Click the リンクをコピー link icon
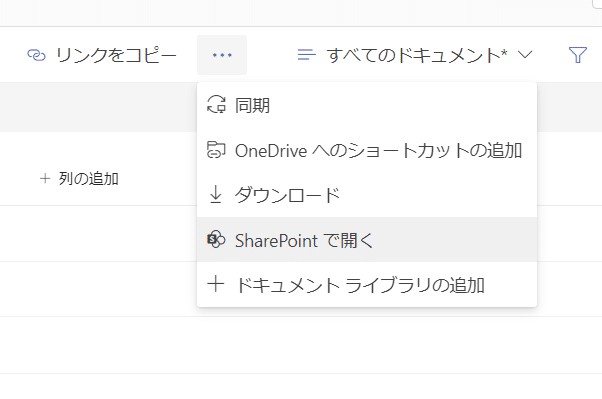This screenshot has height=399, width=602. pos(36,55)
